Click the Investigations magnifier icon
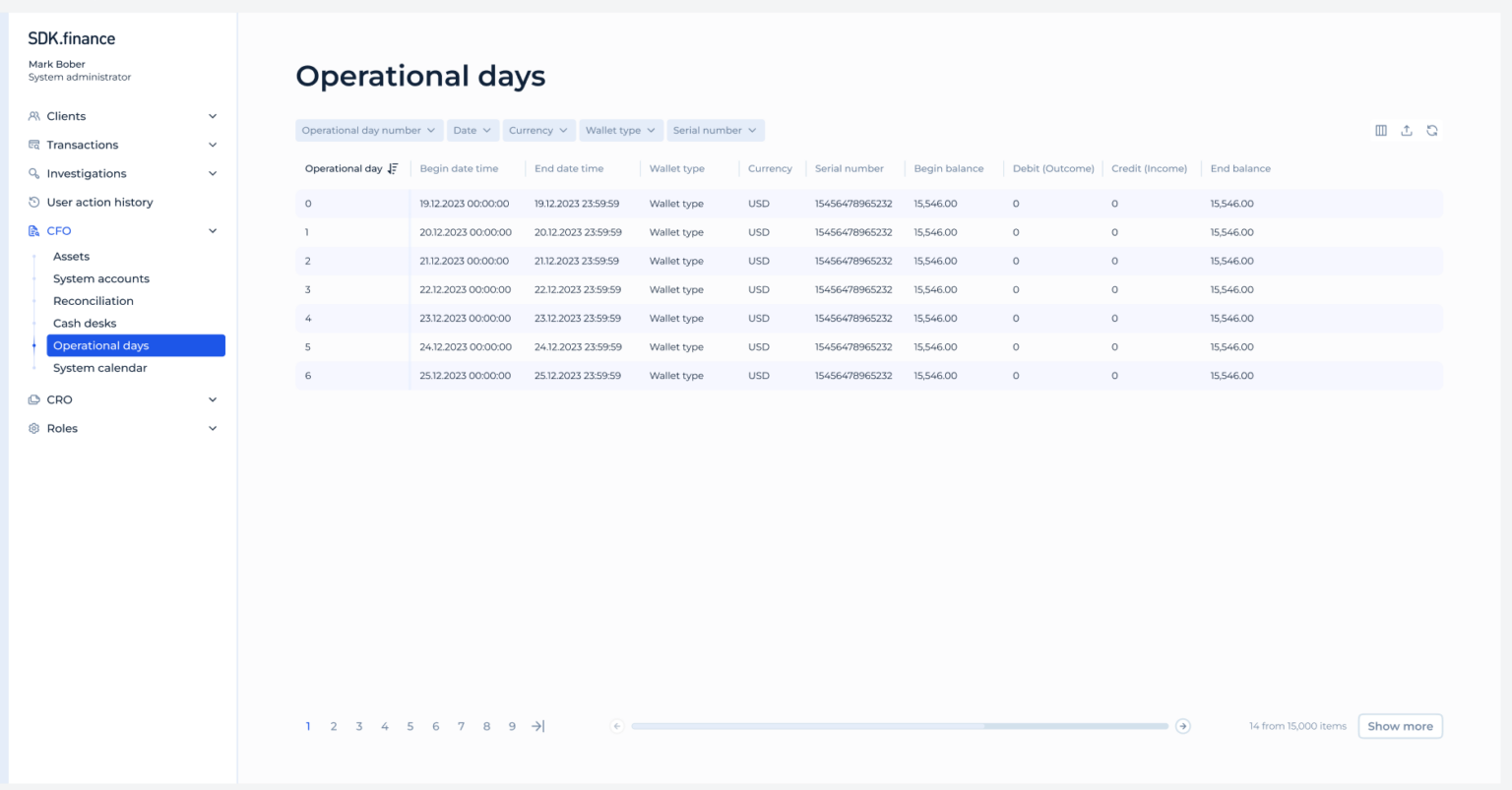This screenshot has width=1512, height=790. pyautogui.click(x=32, y=173)
